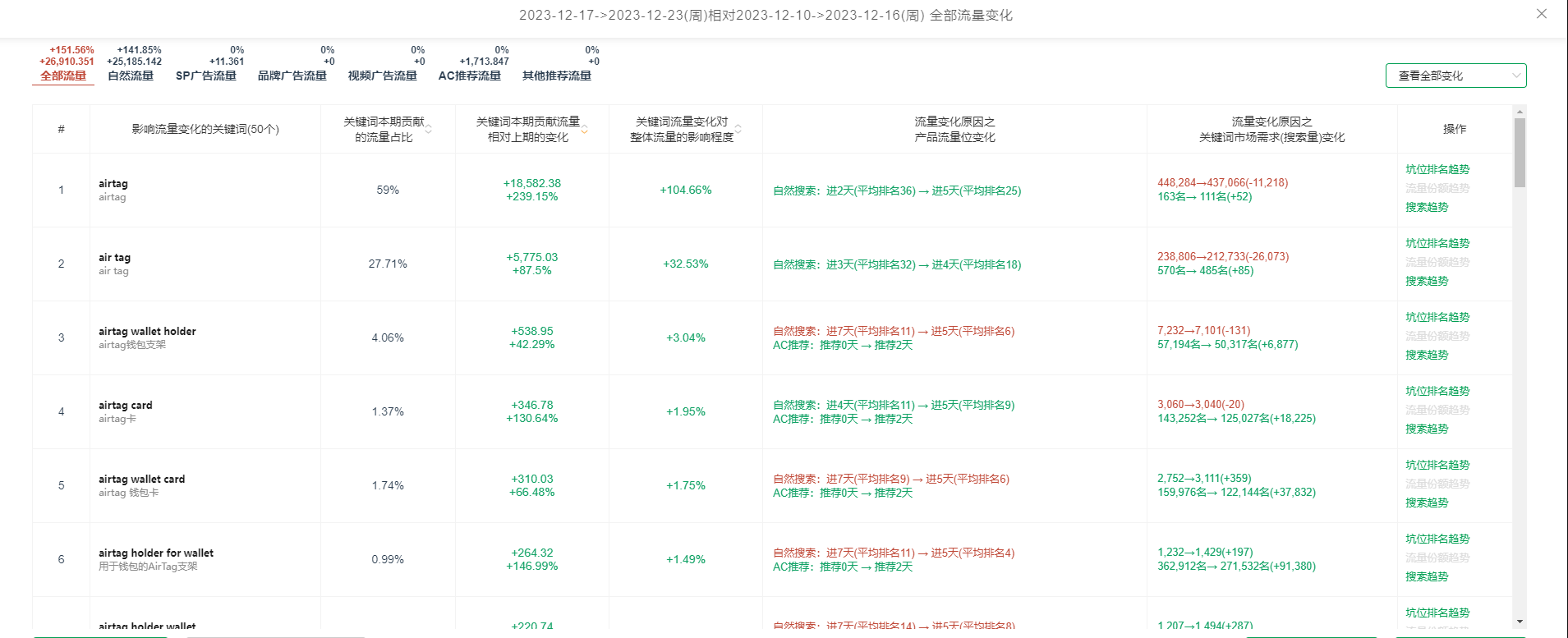Switch to 其他推荐流量 tab
The image size is (1568, 638).
557,76
